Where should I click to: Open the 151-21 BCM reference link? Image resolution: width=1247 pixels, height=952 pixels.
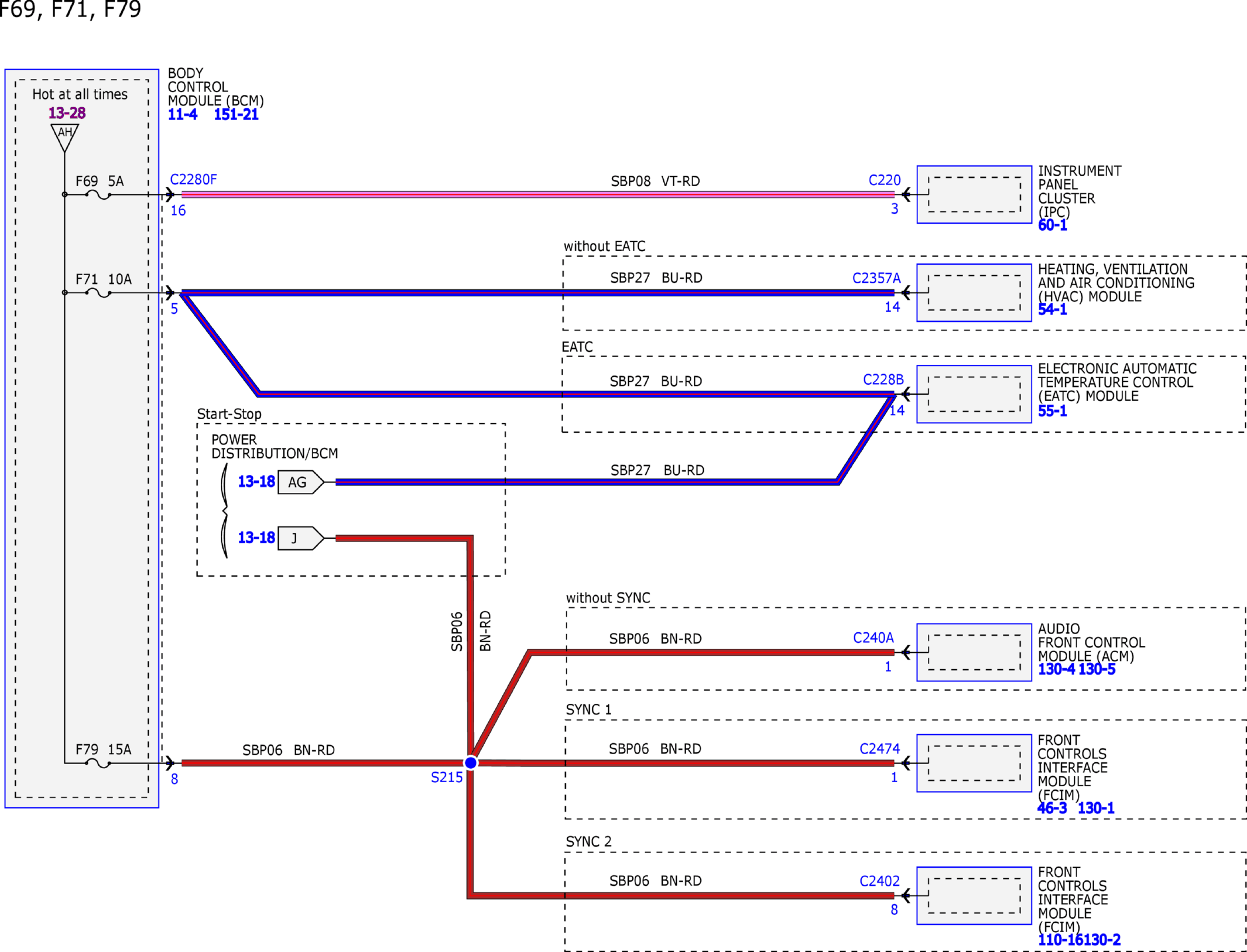tap(236, 115)
